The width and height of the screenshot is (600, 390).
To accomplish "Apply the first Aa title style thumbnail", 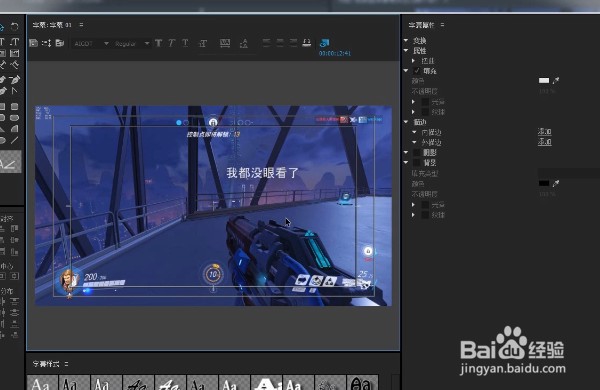I will [42, 382].
